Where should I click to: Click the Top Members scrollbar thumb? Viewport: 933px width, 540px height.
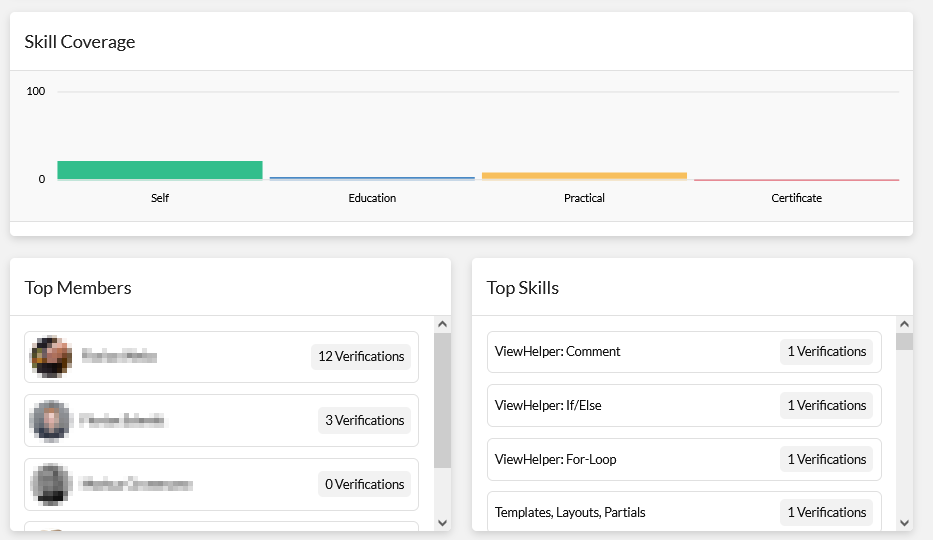click(x=442, y=400)
